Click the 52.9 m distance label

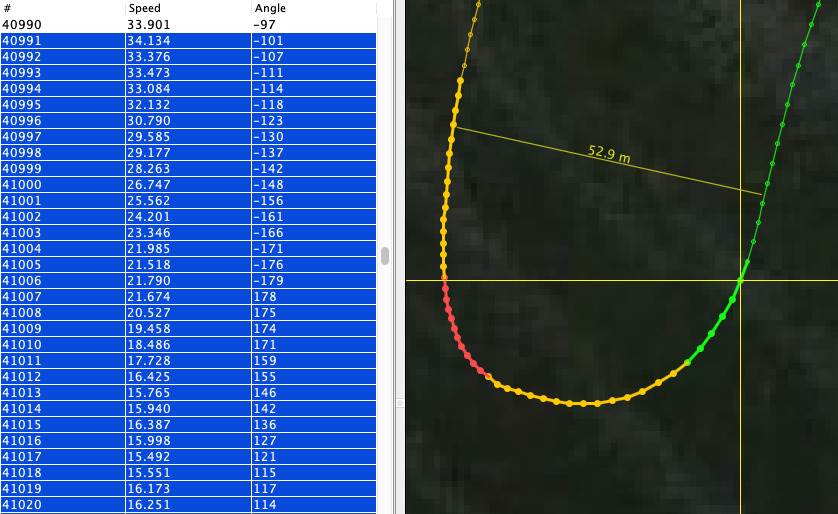tap(609, 153)
